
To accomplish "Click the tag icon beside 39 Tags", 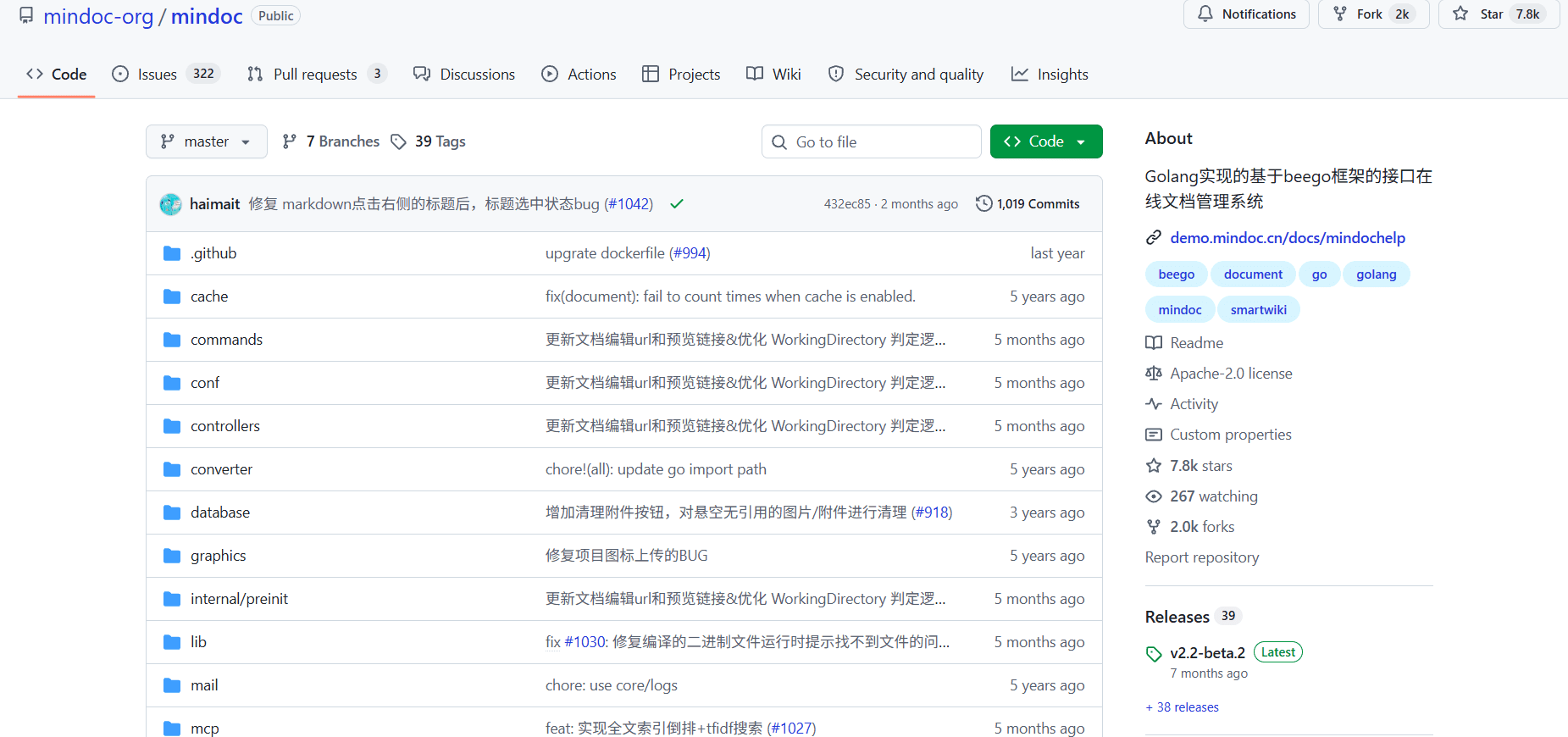I will [x=398, y=141].
